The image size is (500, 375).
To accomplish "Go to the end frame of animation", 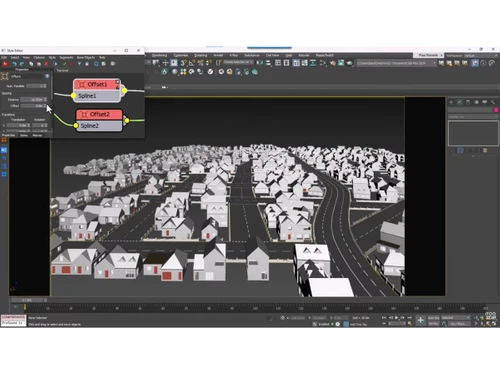I will pos(409,318).
